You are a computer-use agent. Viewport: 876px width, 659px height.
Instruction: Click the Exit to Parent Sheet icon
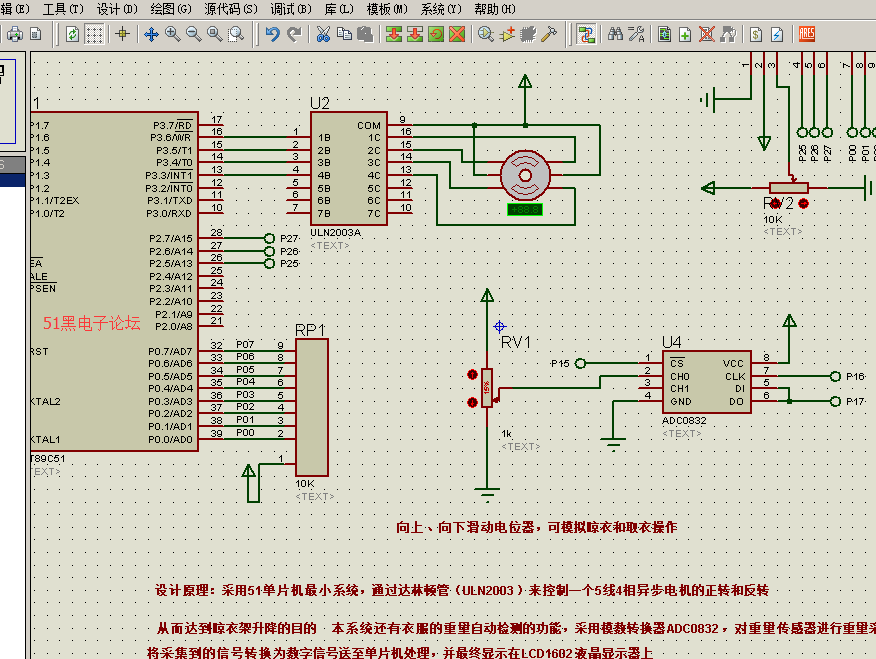(728, 35)
